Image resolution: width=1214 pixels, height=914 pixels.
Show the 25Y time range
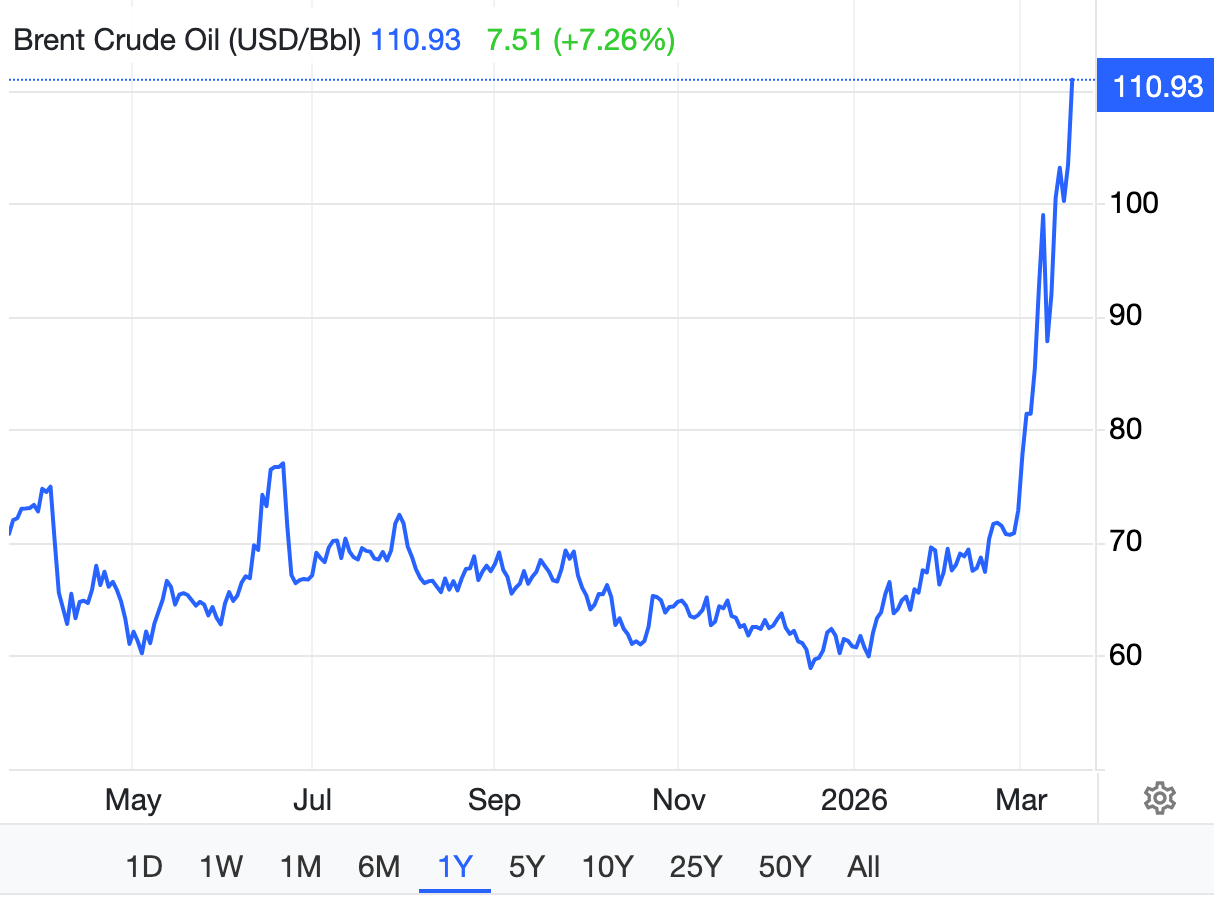pos(696,866)
